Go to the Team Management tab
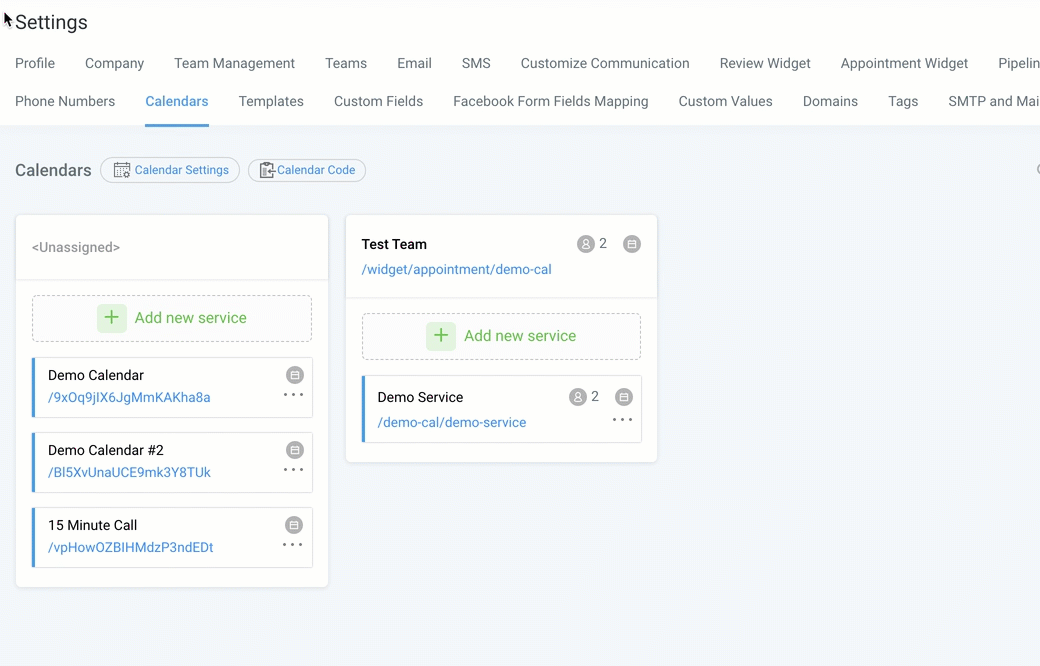 click(x=234, y=63)
